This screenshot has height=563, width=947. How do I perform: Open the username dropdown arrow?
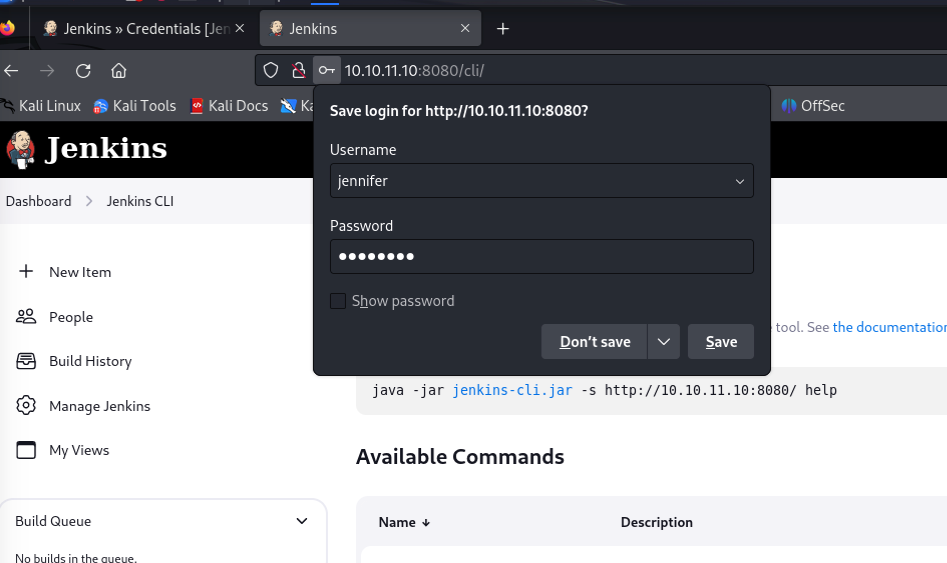point(739,181)
